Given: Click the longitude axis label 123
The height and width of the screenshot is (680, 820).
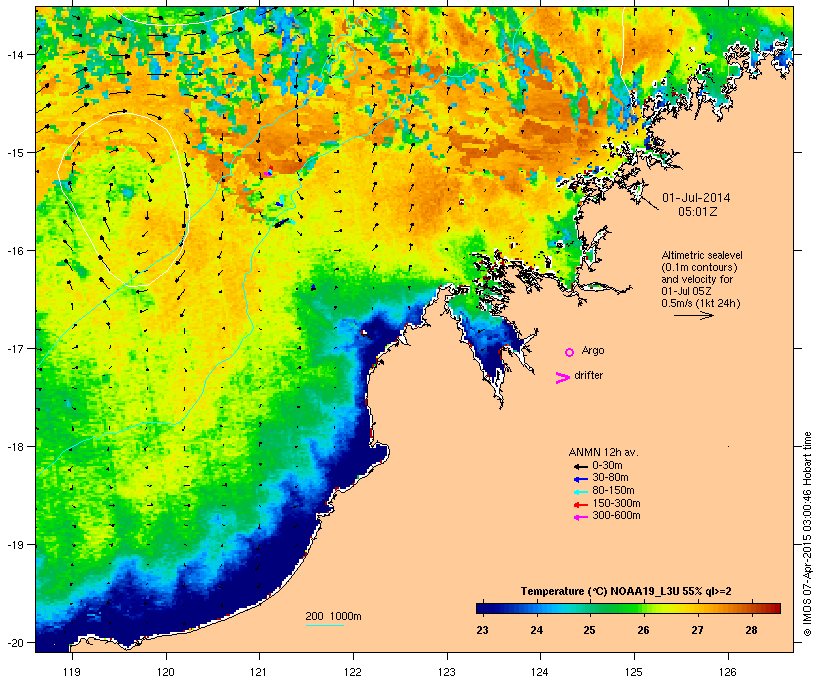Looking at the screenshot, I should (x=447, y=672).
